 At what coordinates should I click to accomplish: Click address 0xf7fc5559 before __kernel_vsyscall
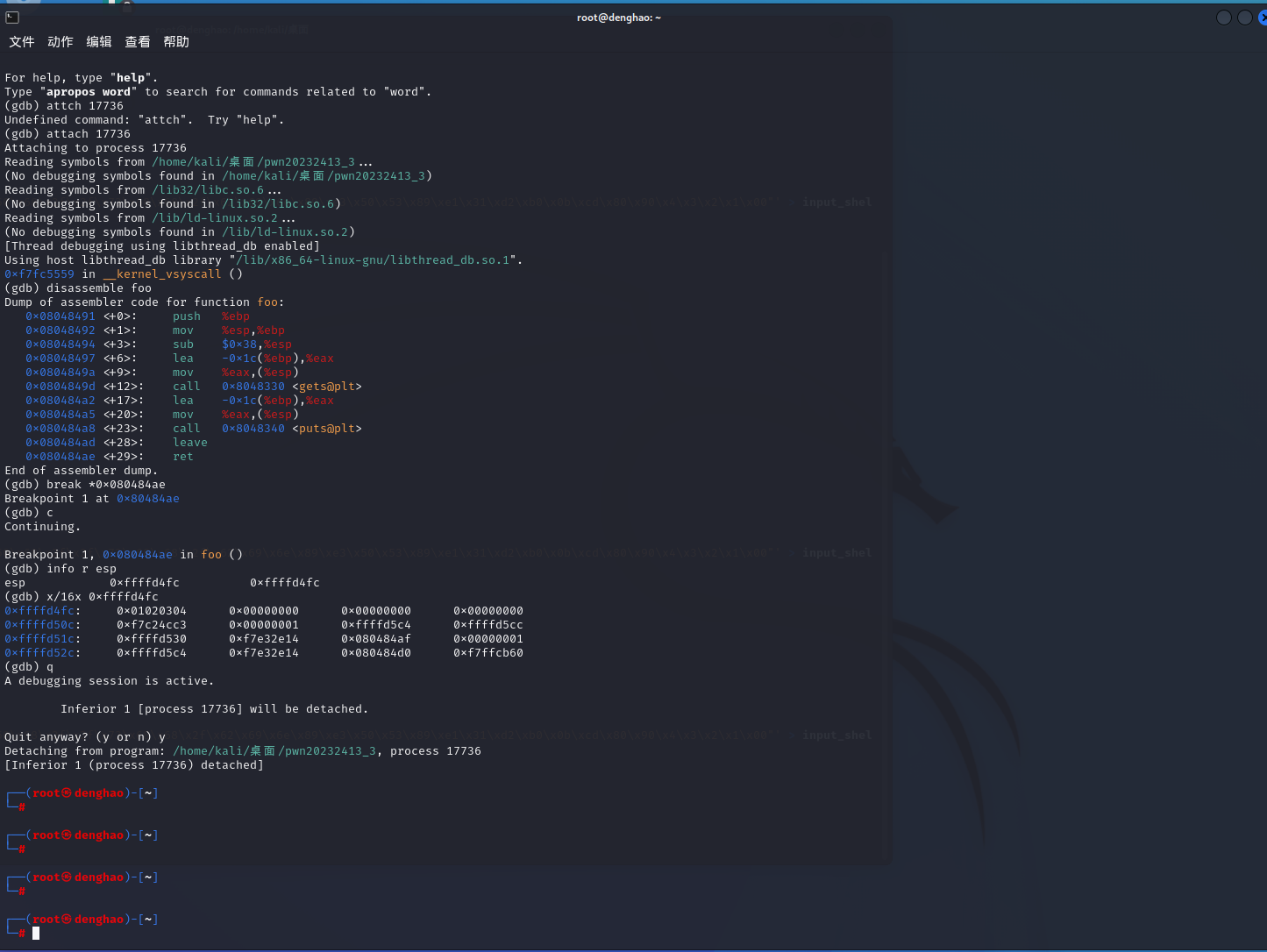click(39, 274)
